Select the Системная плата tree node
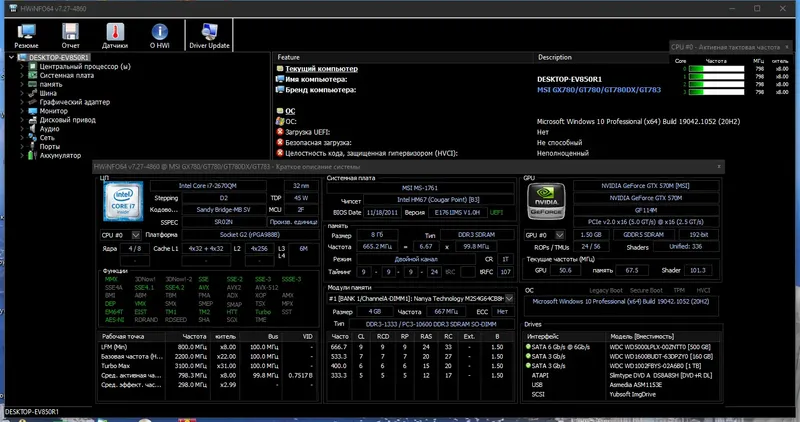This screenshot has height=422, width=800. 66,75
